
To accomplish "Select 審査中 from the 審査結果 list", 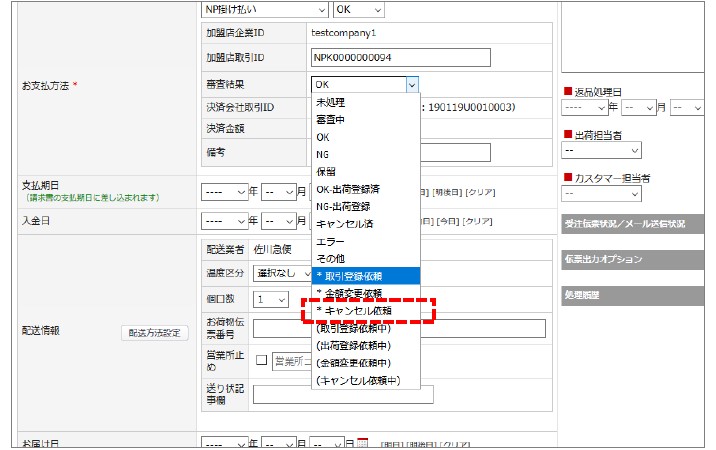I will pyautogui.click(x=366, y=120).
